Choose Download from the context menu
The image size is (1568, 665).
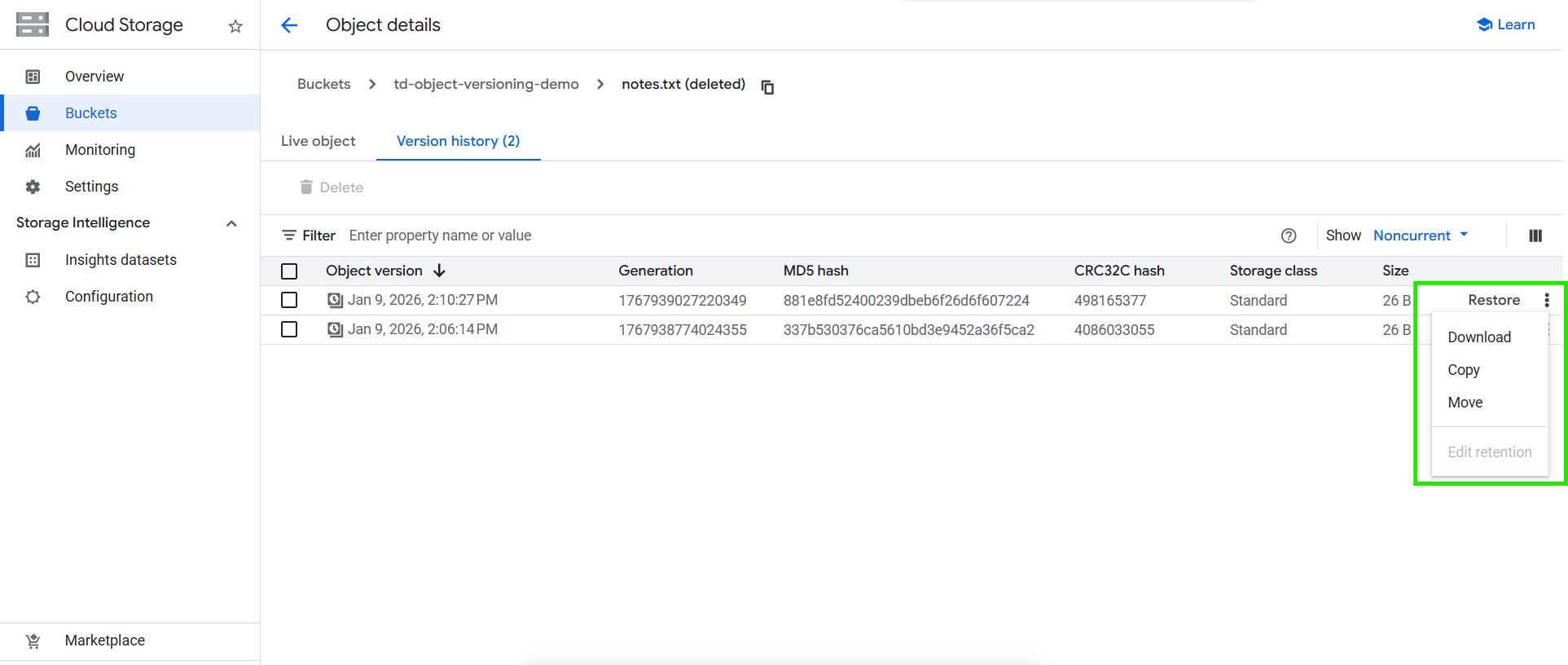(1479, 337)
